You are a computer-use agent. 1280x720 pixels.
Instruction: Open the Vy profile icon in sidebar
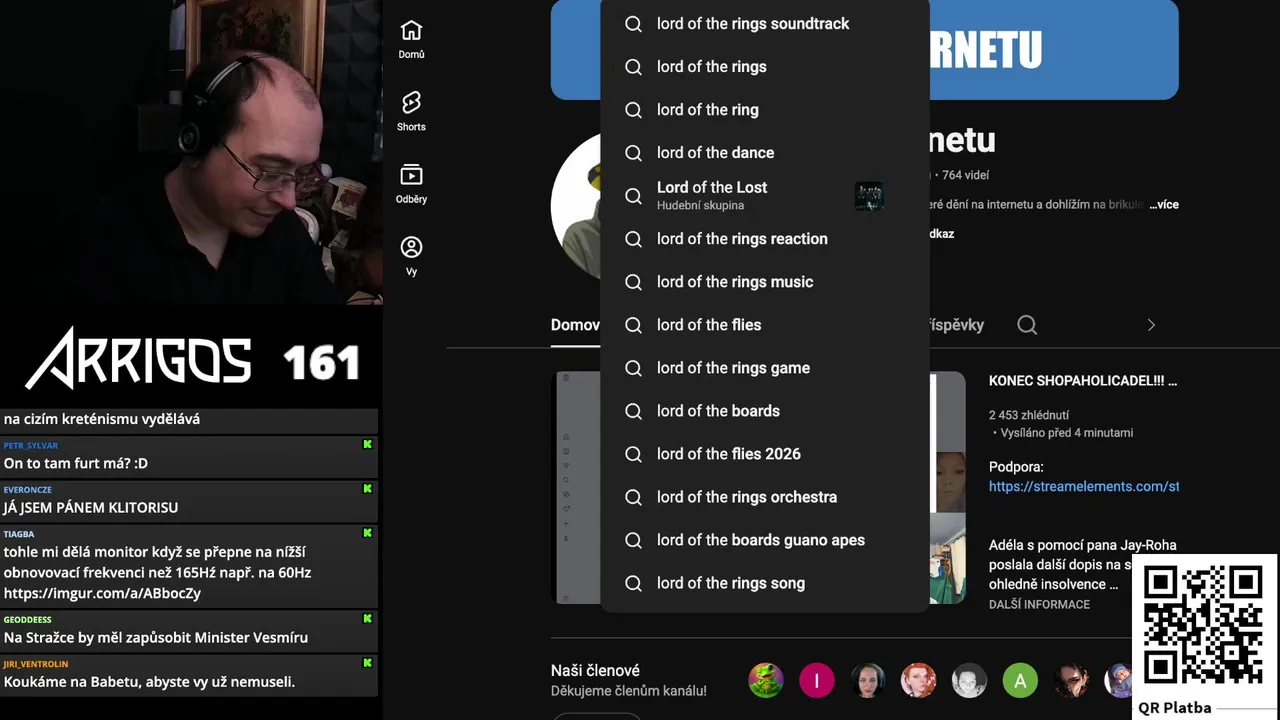tap(411, 256)
